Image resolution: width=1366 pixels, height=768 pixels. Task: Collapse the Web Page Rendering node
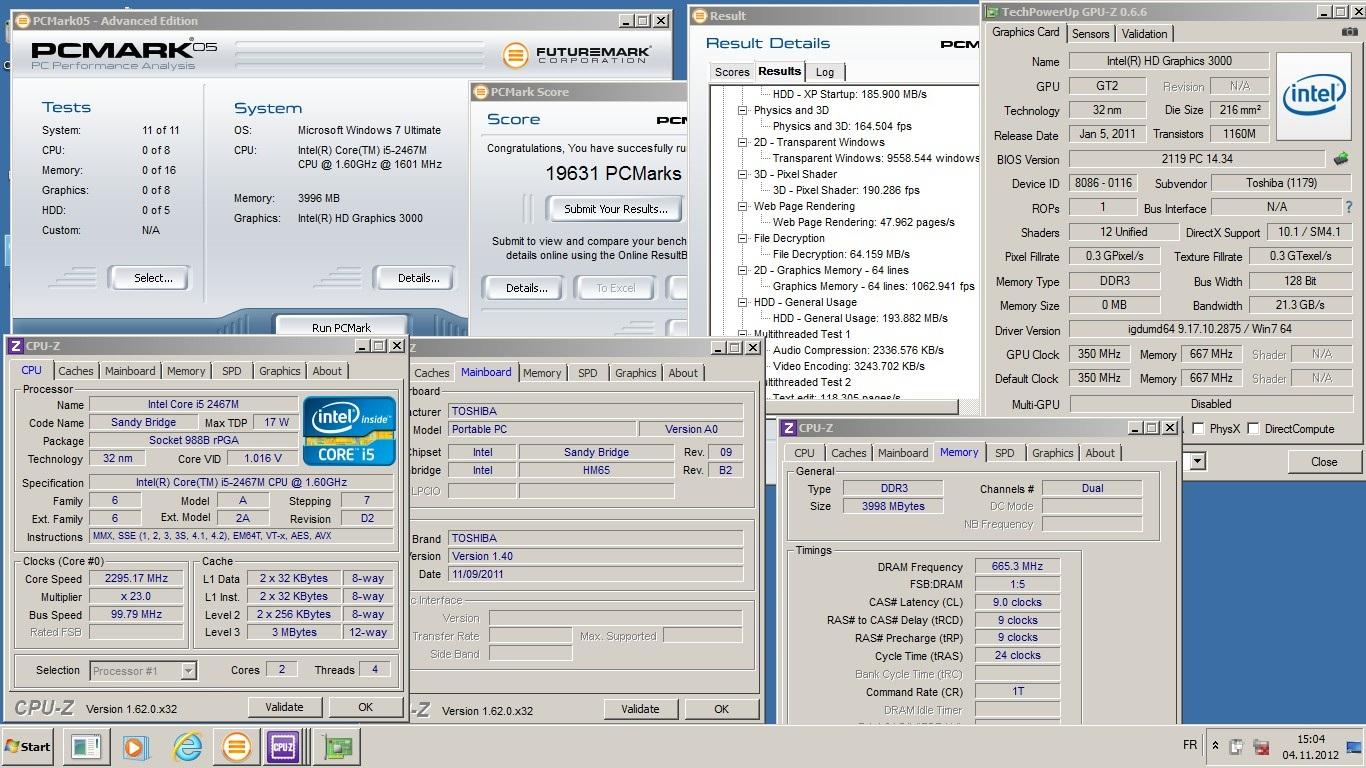[x=743, y=206]
